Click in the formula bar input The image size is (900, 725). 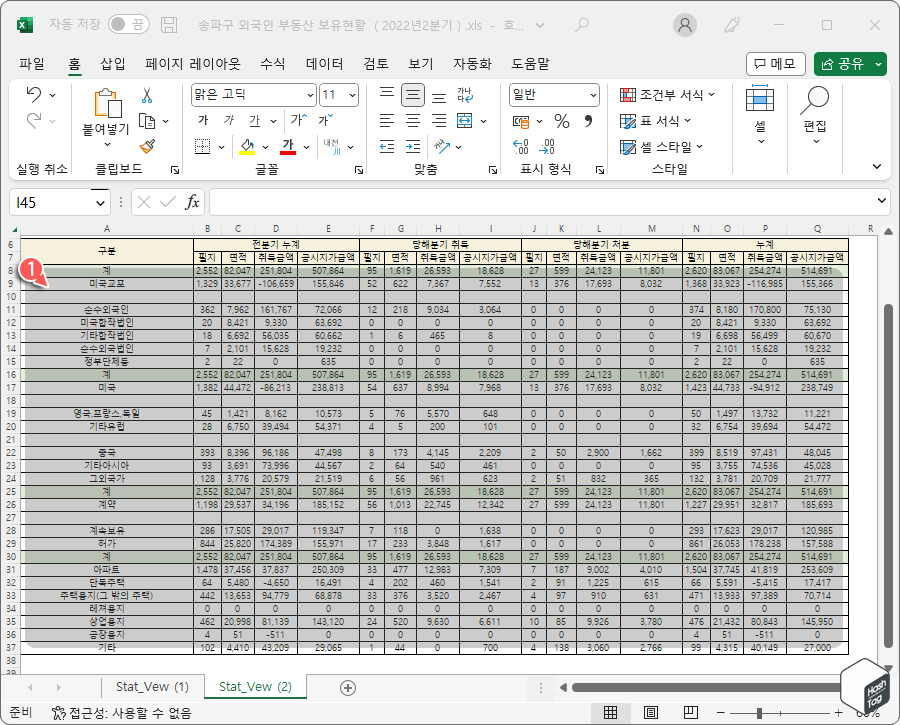(x=540, y=202)
